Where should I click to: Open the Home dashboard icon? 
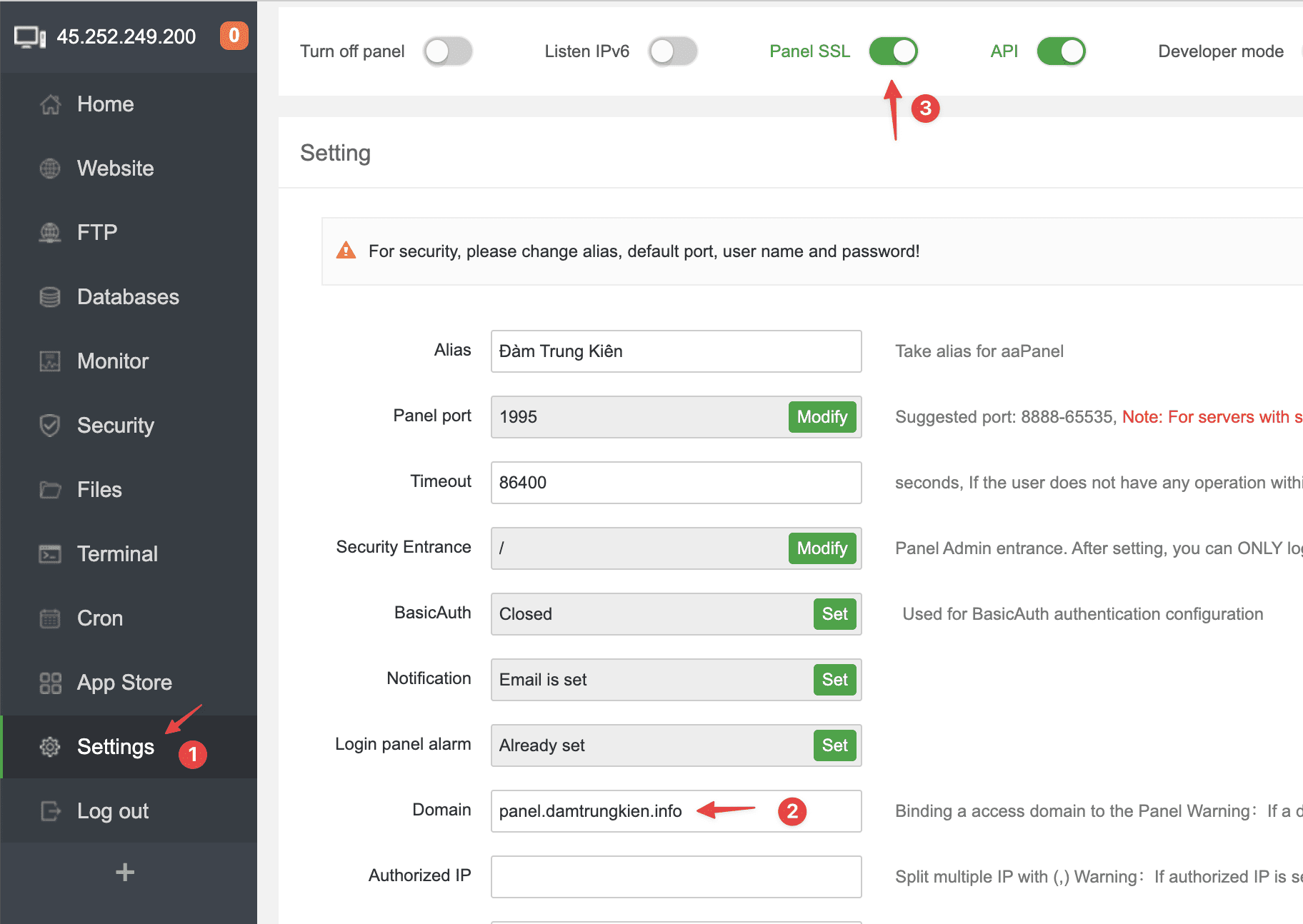(x=50, y=104)
